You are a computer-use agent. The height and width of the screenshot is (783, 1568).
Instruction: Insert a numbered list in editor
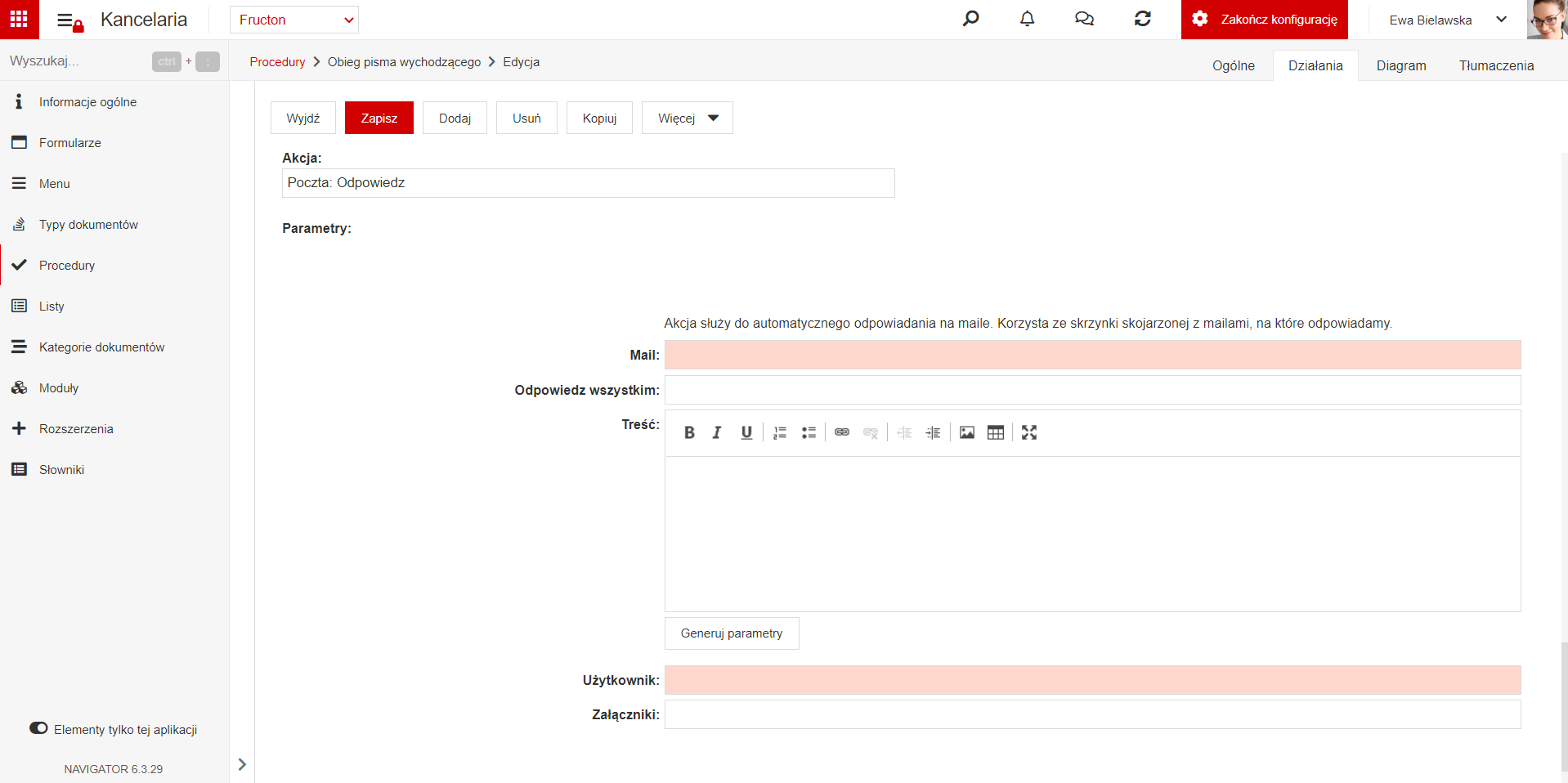click(x=780, y=432)
